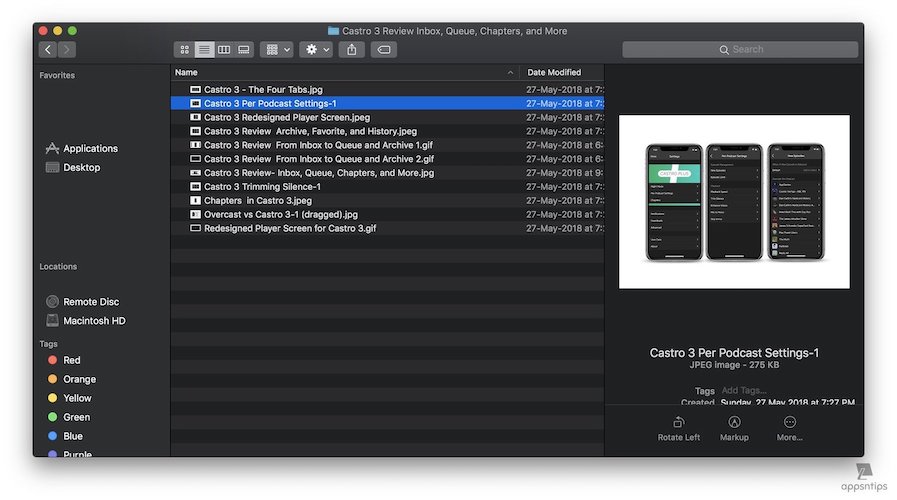Click the Search field
The height and width of the screenshot is (500, 897).
tap(740, 49)
